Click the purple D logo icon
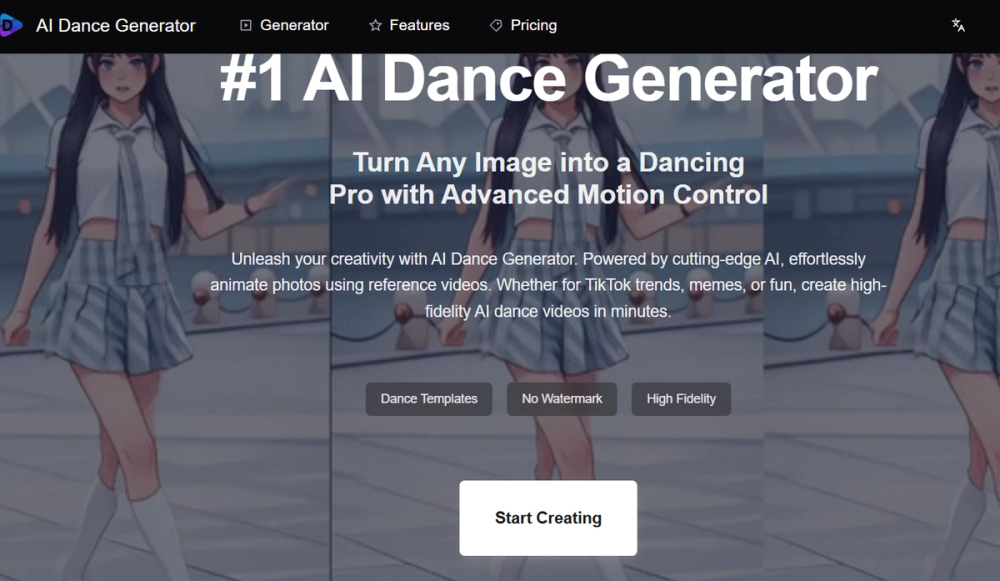The image size is (1000, 581). (x=11, y=26)
